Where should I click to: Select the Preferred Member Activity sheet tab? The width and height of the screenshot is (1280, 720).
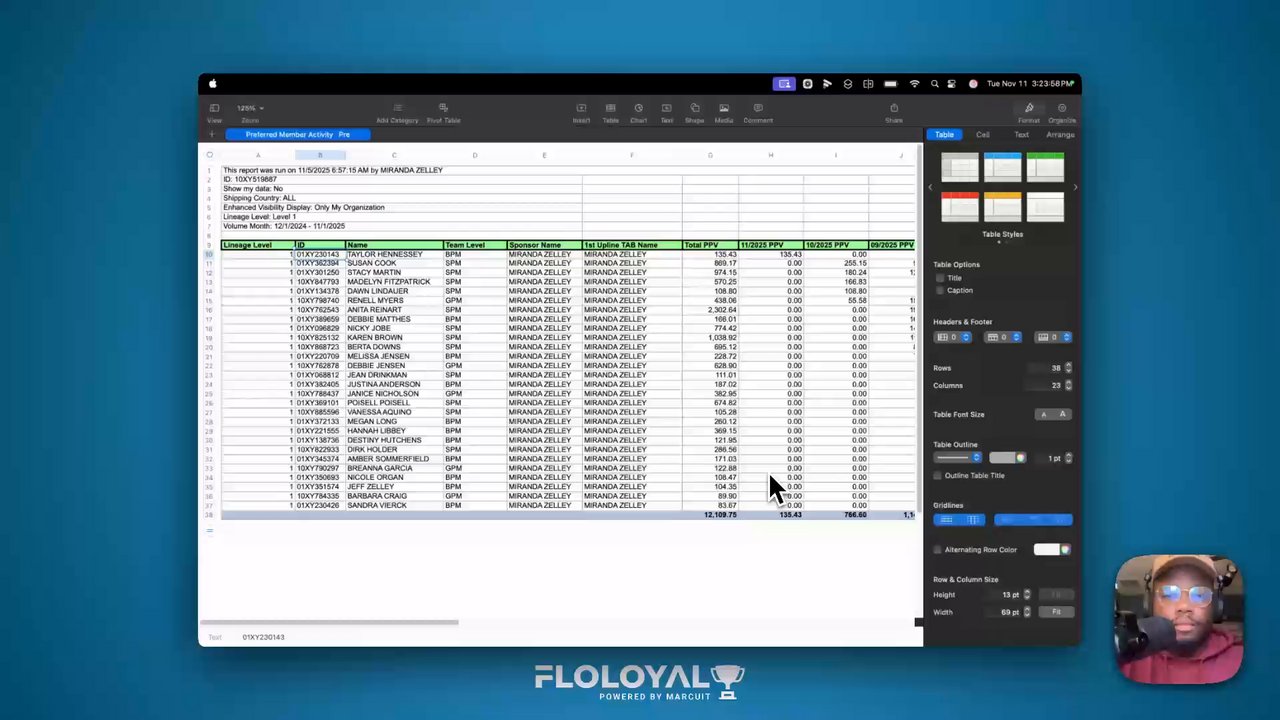pyautogui.click(x=298, y=134)
